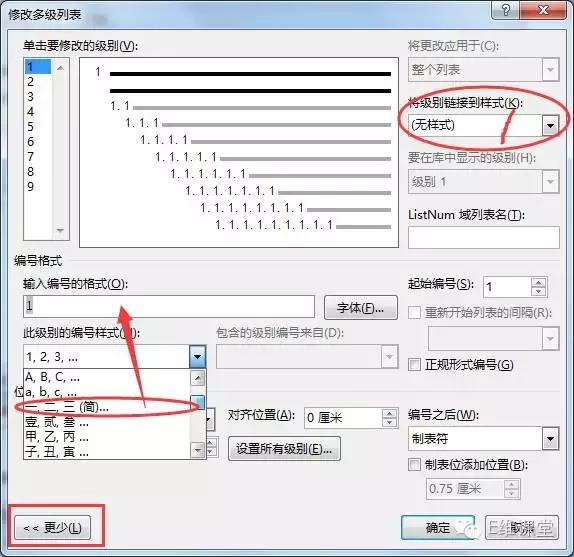Choose 一, 二, 三 (简) number style
The width and height of the screenshot is (574, 557).
click(x=107, y=407)
